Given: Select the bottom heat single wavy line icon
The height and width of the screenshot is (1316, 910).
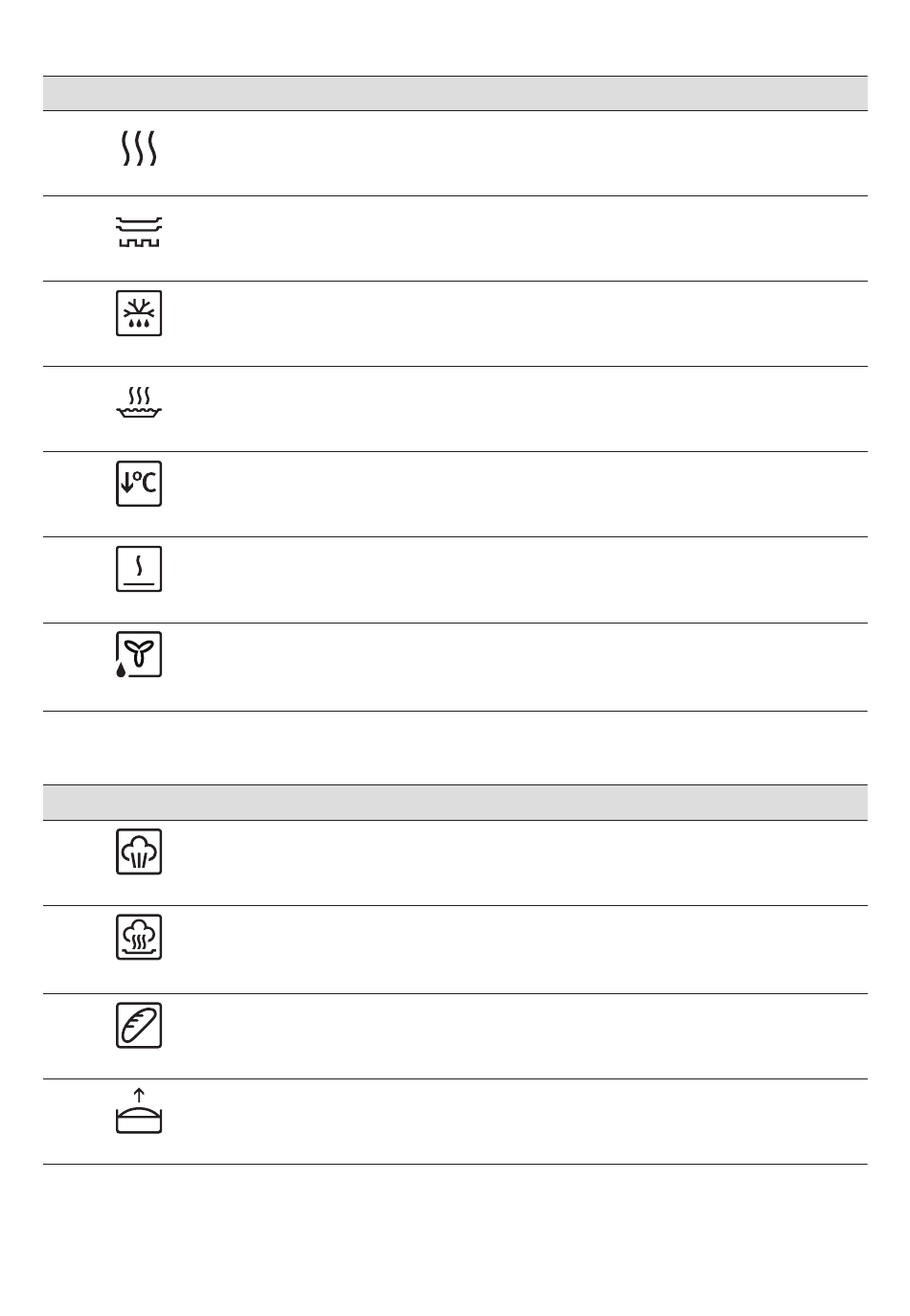Looking at the screenshot, I should (x=139, y=569).
